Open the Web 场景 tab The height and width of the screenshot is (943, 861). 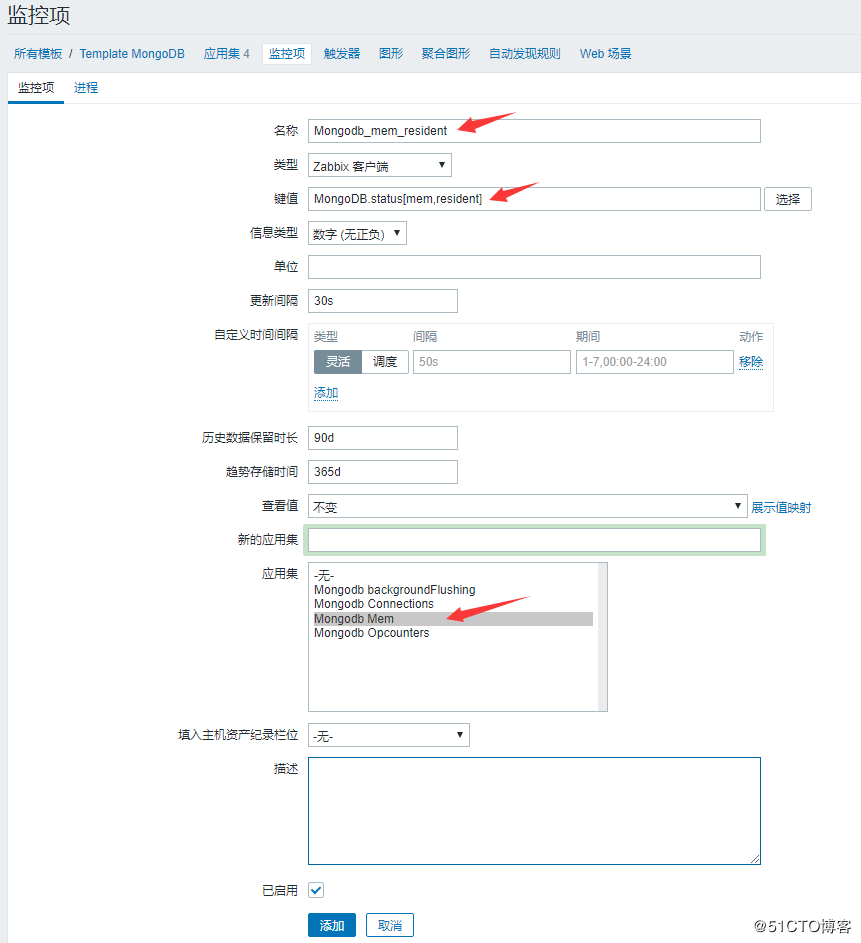pos(605,54)
